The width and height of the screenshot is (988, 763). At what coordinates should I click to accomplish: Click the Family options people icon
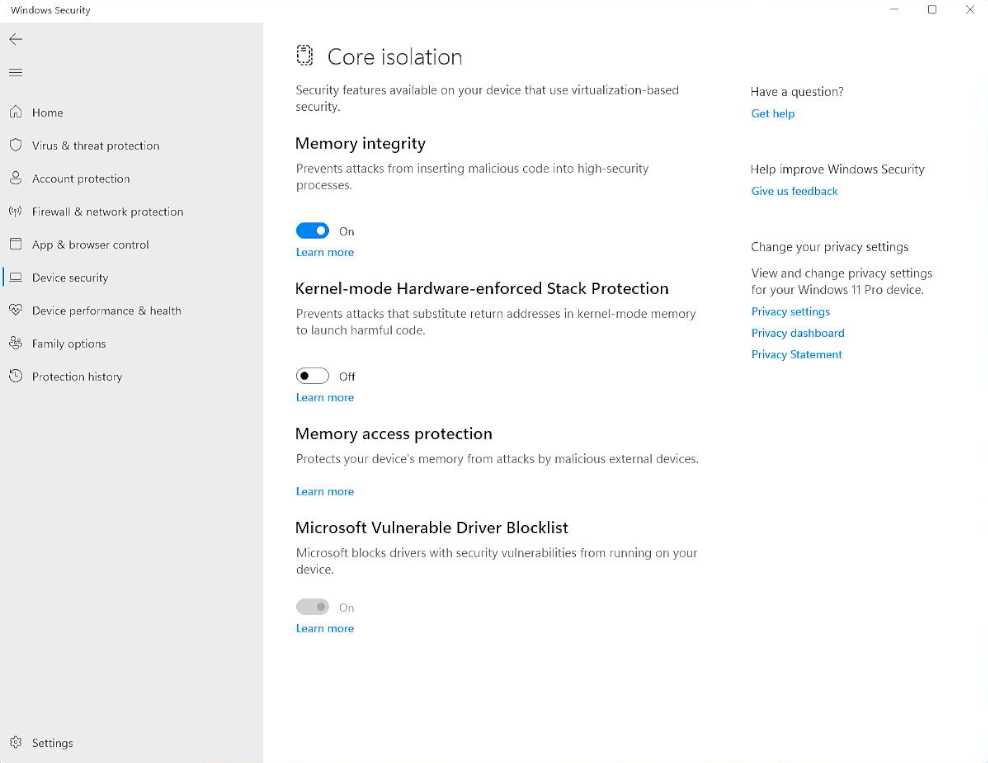16,343
